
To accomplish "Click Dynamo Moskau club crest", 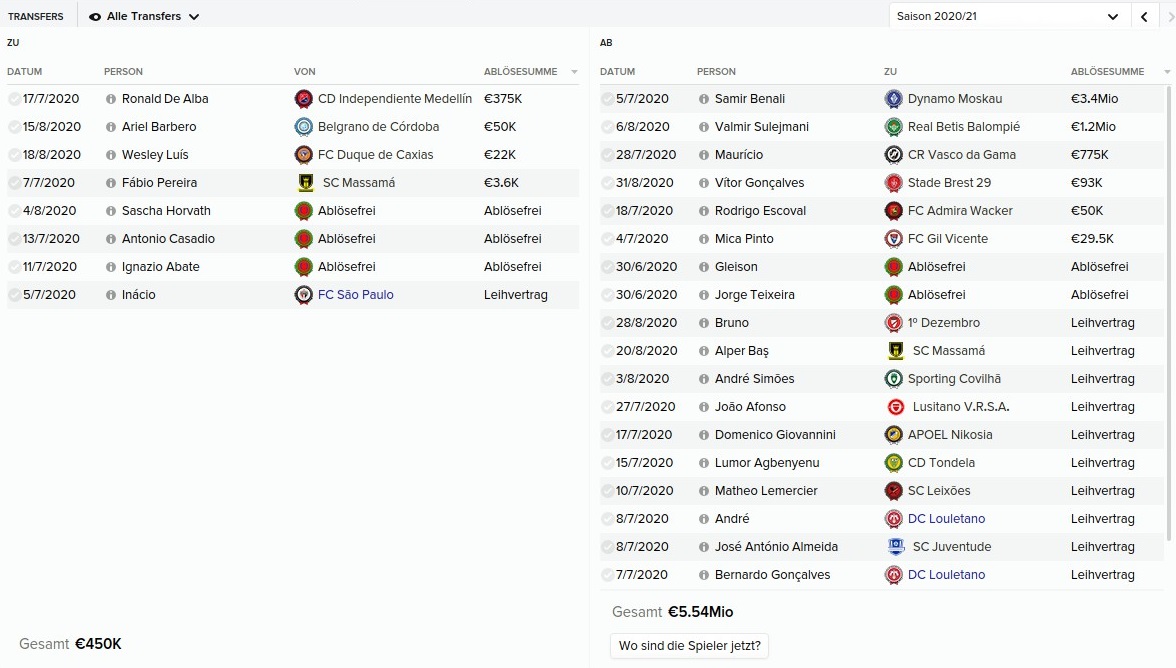I will (893, 99).
